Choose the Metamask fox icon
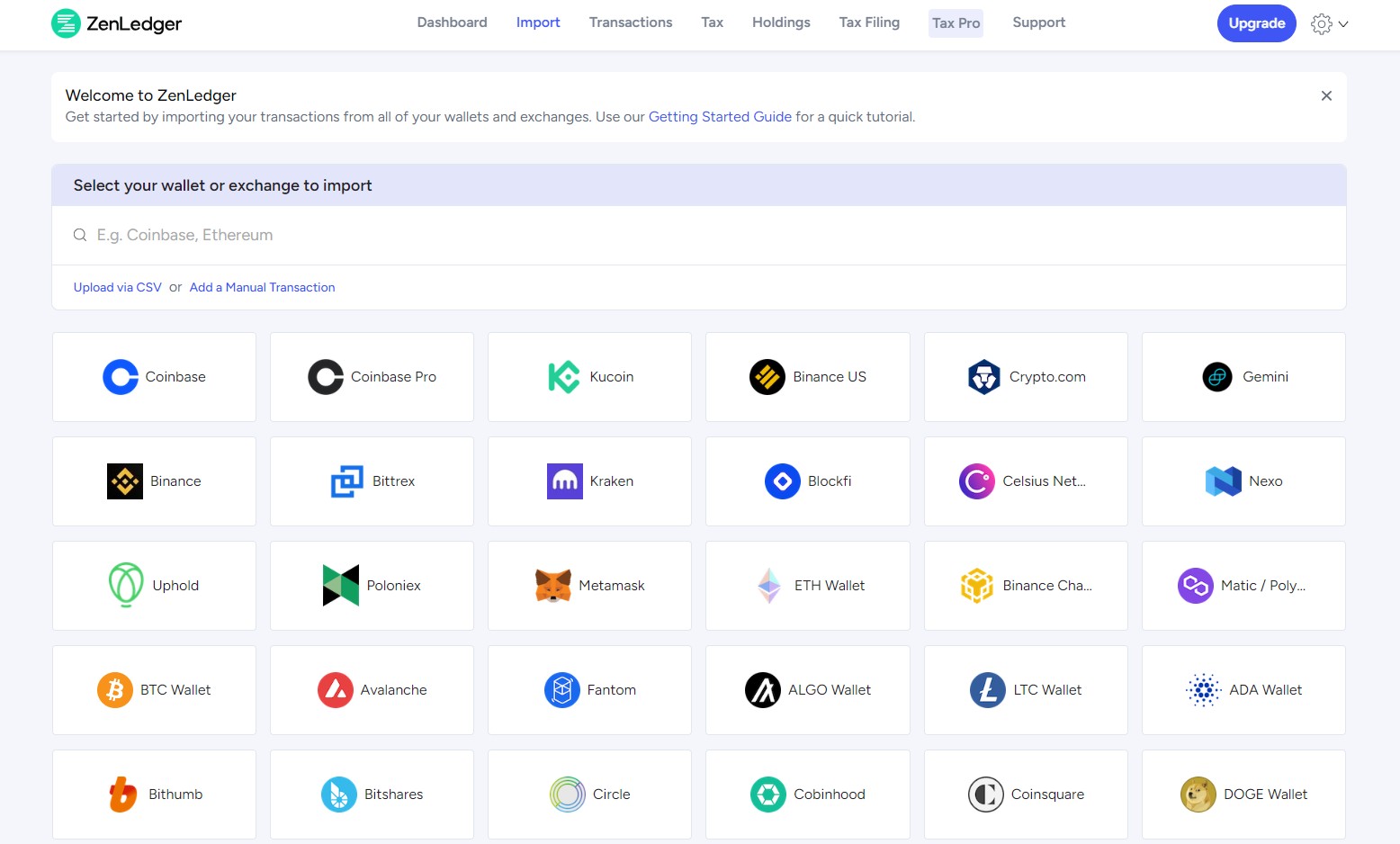 (x=553, y=586)
